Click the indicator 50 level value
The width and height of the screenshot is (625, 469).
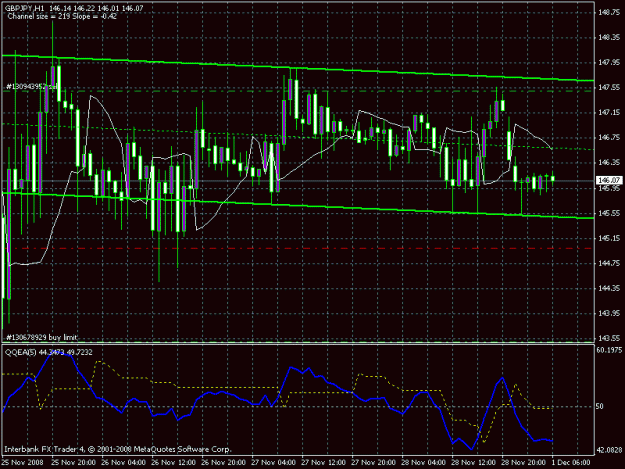(x=599, y=406)
